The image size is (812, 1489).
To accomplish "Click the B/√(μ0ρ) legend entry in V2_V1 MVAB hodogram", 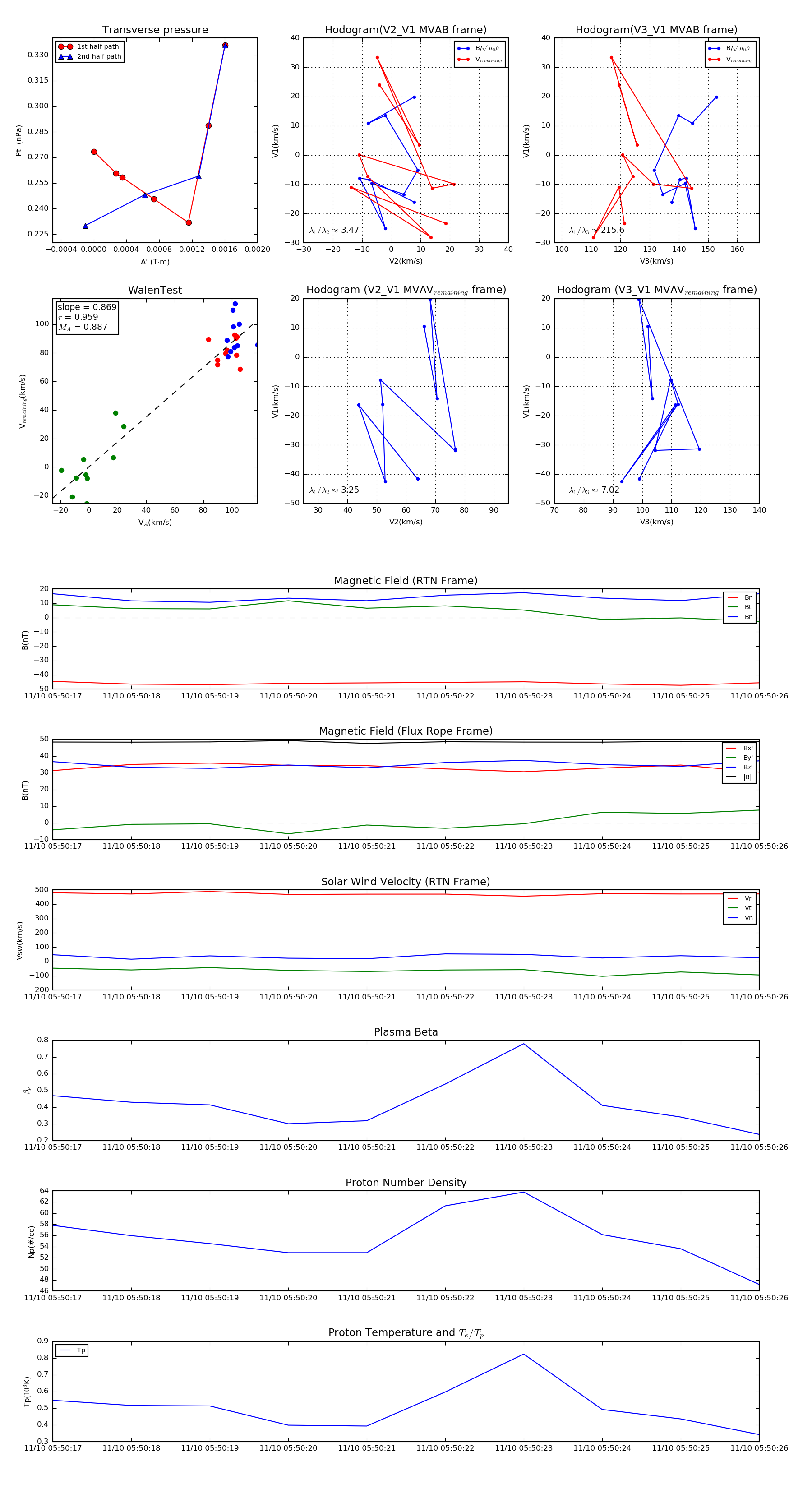I will [x=480, y=48].
